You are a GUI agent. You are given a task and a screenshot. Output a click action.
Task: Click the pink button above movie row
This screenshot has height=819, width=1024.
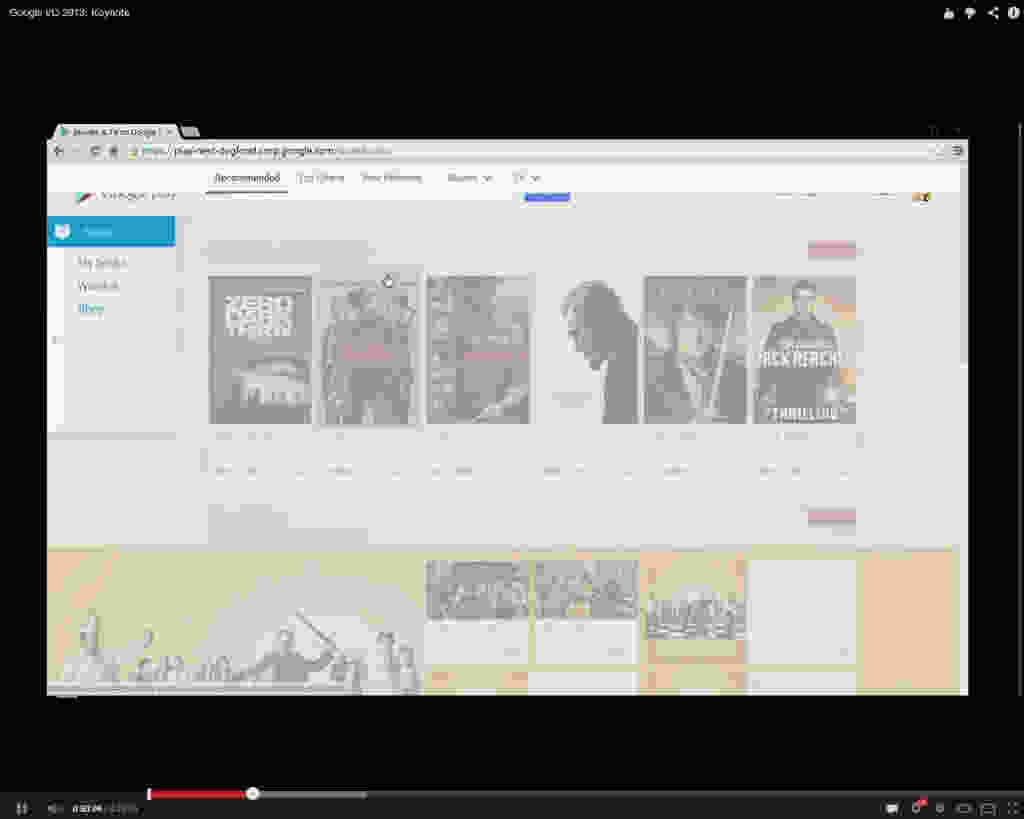pos(831,250)
